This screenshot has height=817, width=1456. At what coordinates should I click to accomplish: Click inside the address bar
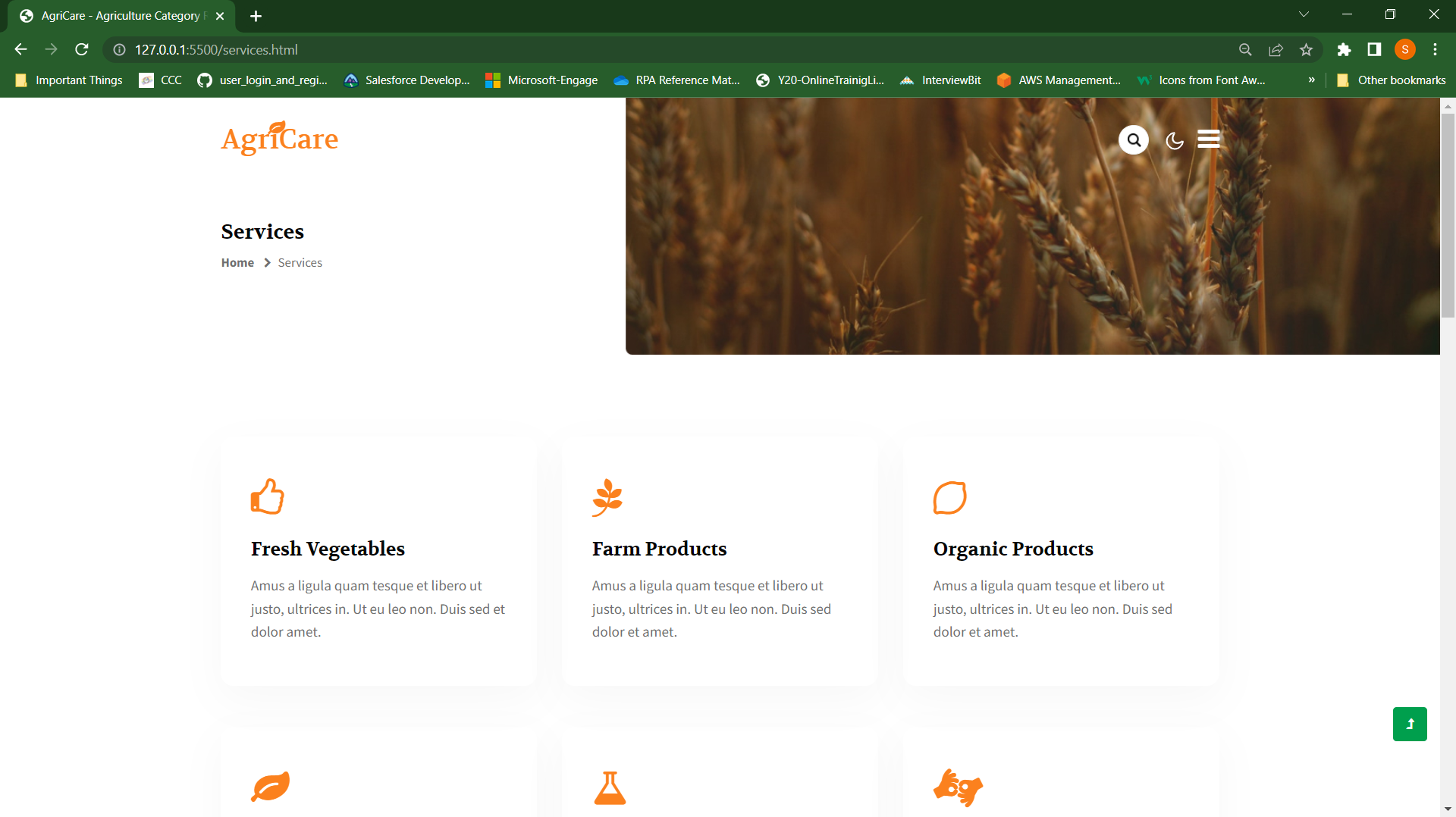[303, 49]
